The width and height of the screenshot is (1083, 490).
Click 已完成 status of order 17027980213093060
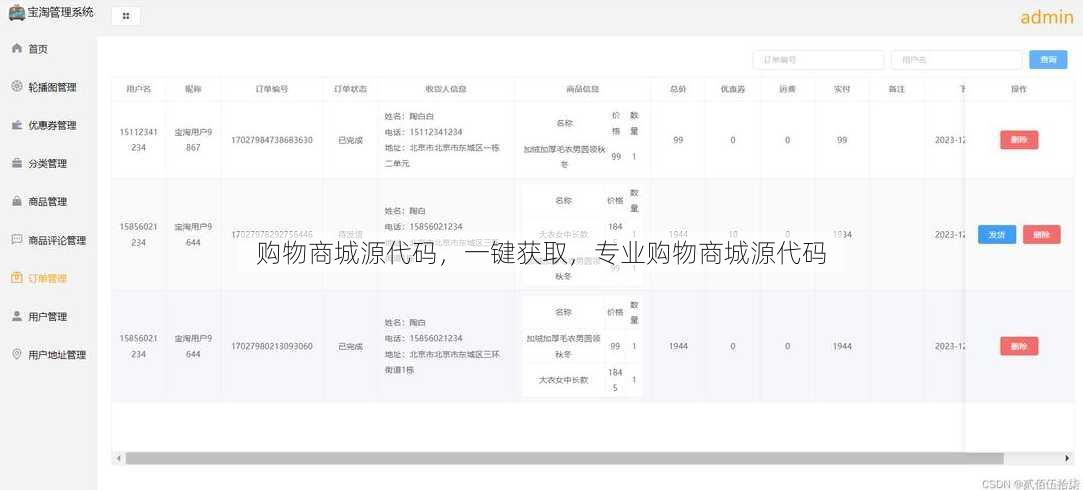350,346
